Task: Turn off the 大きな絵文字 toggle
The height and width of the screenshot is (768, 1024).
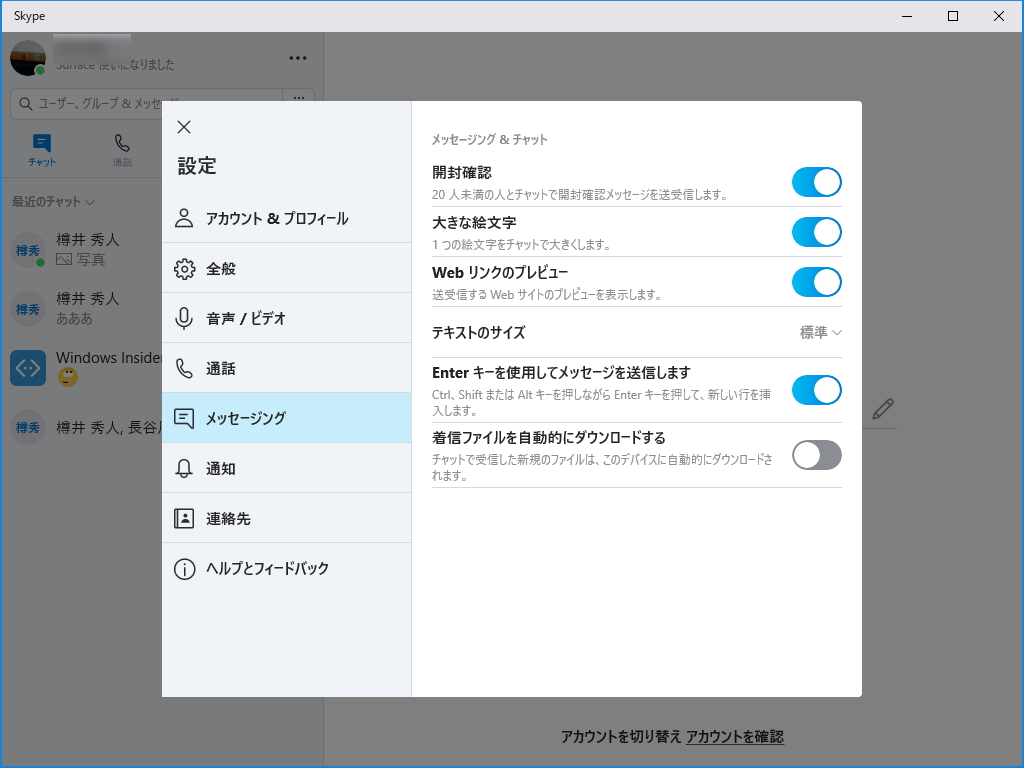Action: [816, 232]
